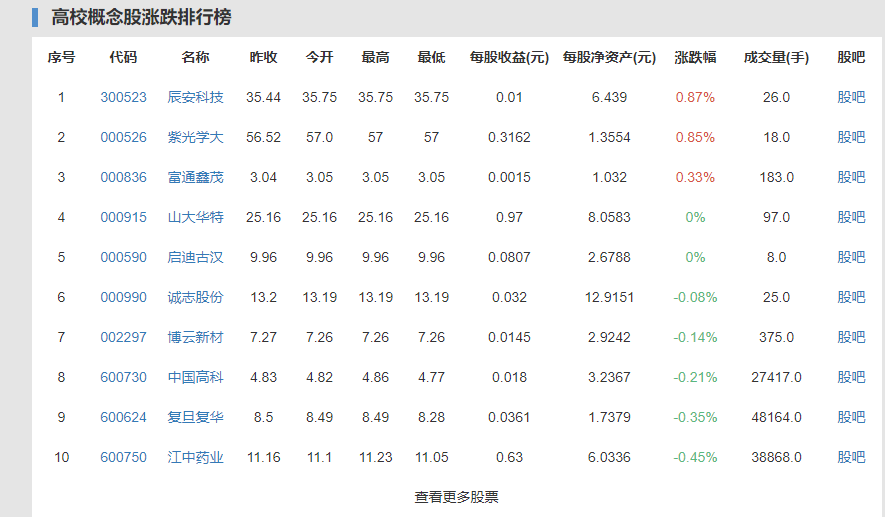885x517 pixels.
Task: Open stock code link 300523
Action: pyautogui.click(x=123, y=97)
